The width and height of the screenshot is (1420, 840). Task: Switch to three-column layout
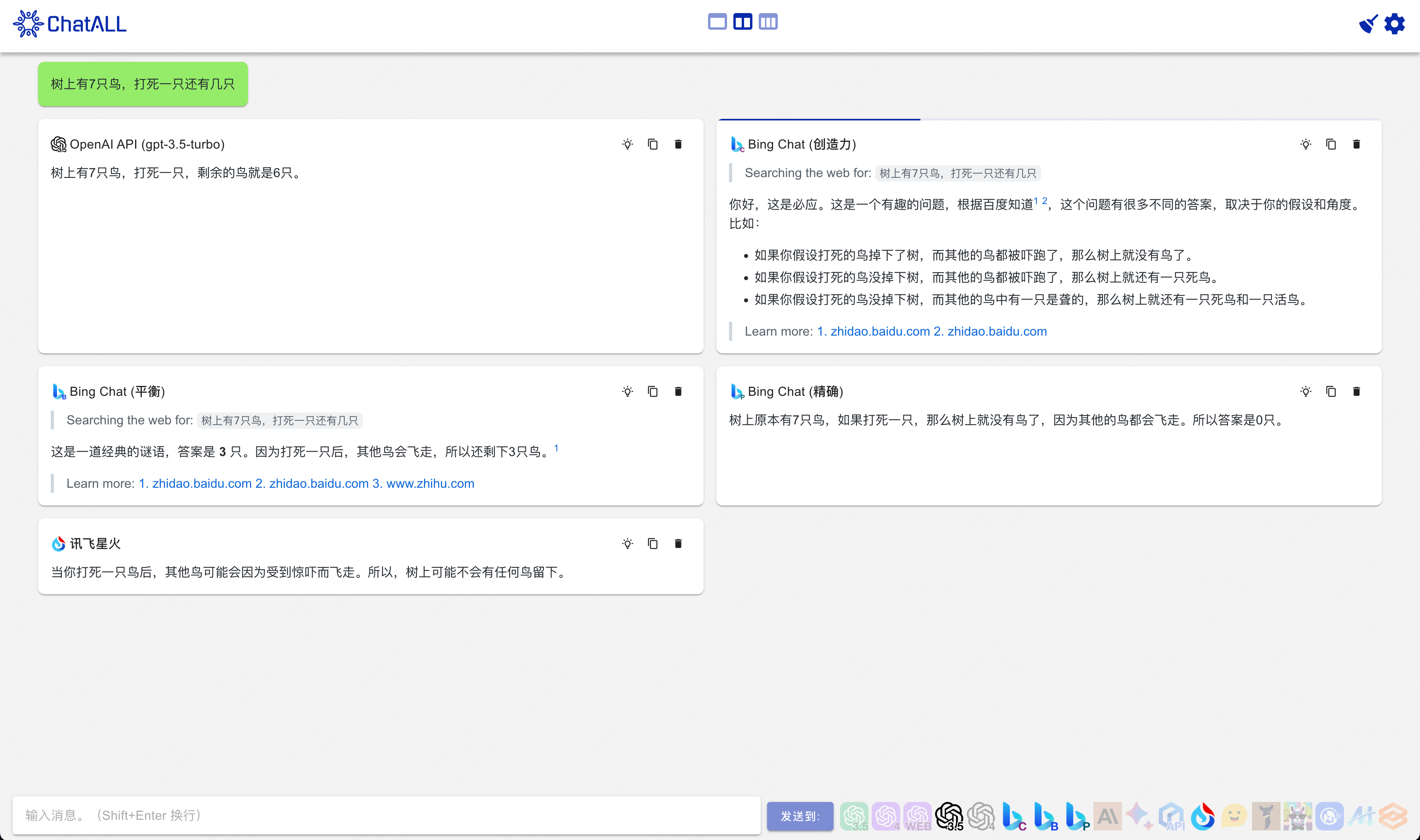pos(768,22)
